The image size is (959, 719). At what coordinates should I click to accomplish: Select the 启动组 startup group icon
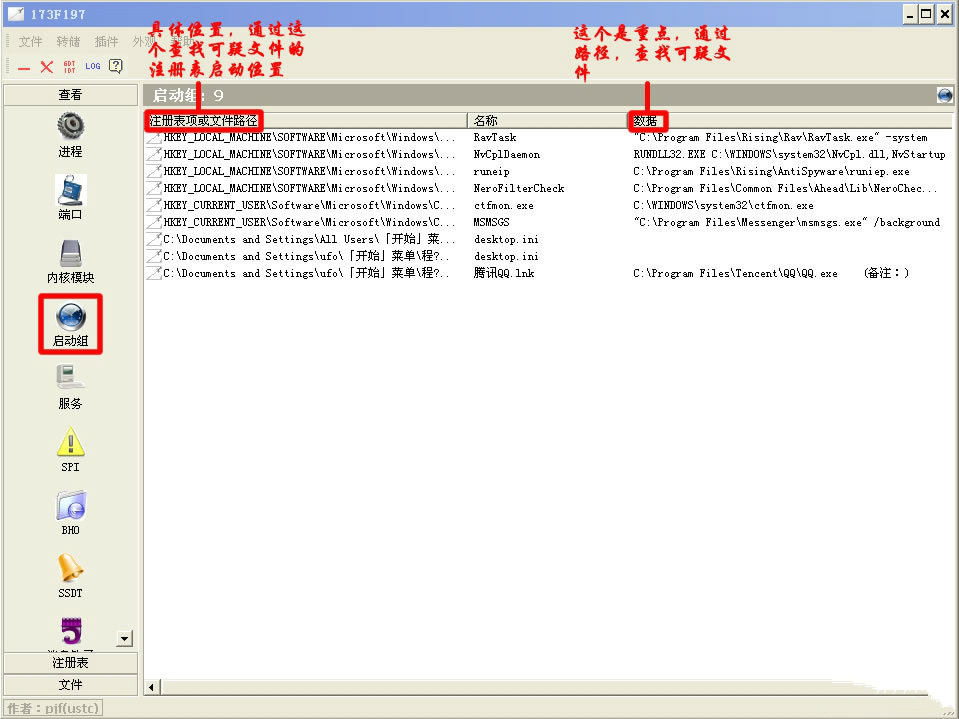(70, 318)
